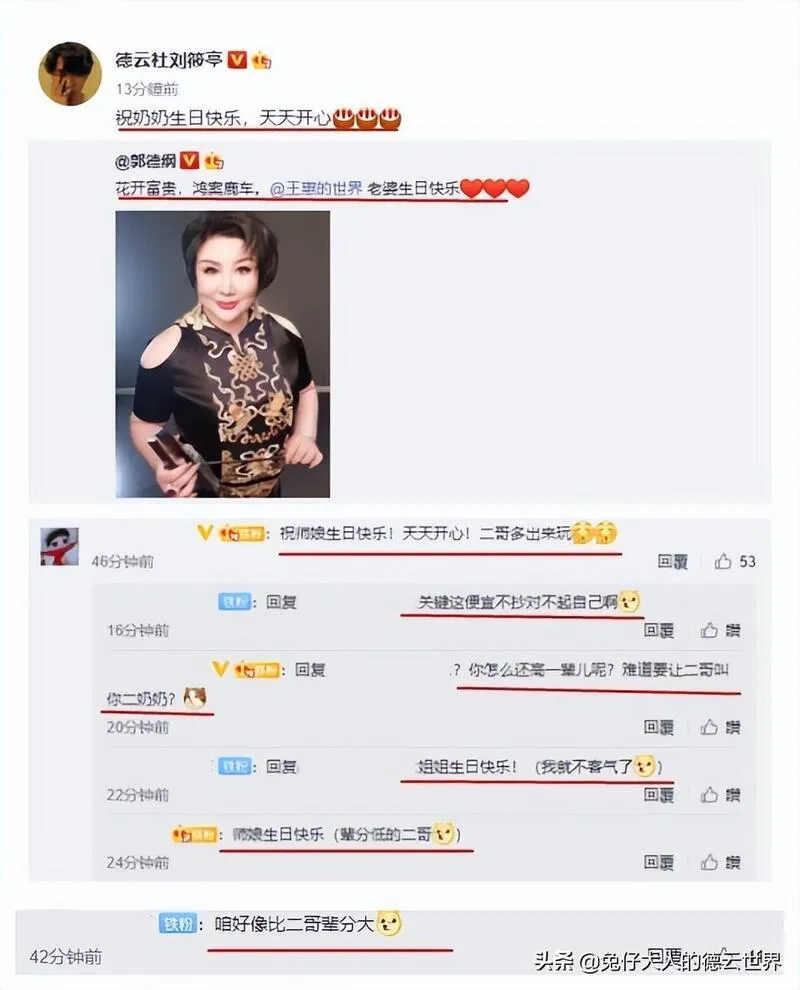Click the 德云社刘筱亭 username
This screenshot has width=800, height=990.
169,59
